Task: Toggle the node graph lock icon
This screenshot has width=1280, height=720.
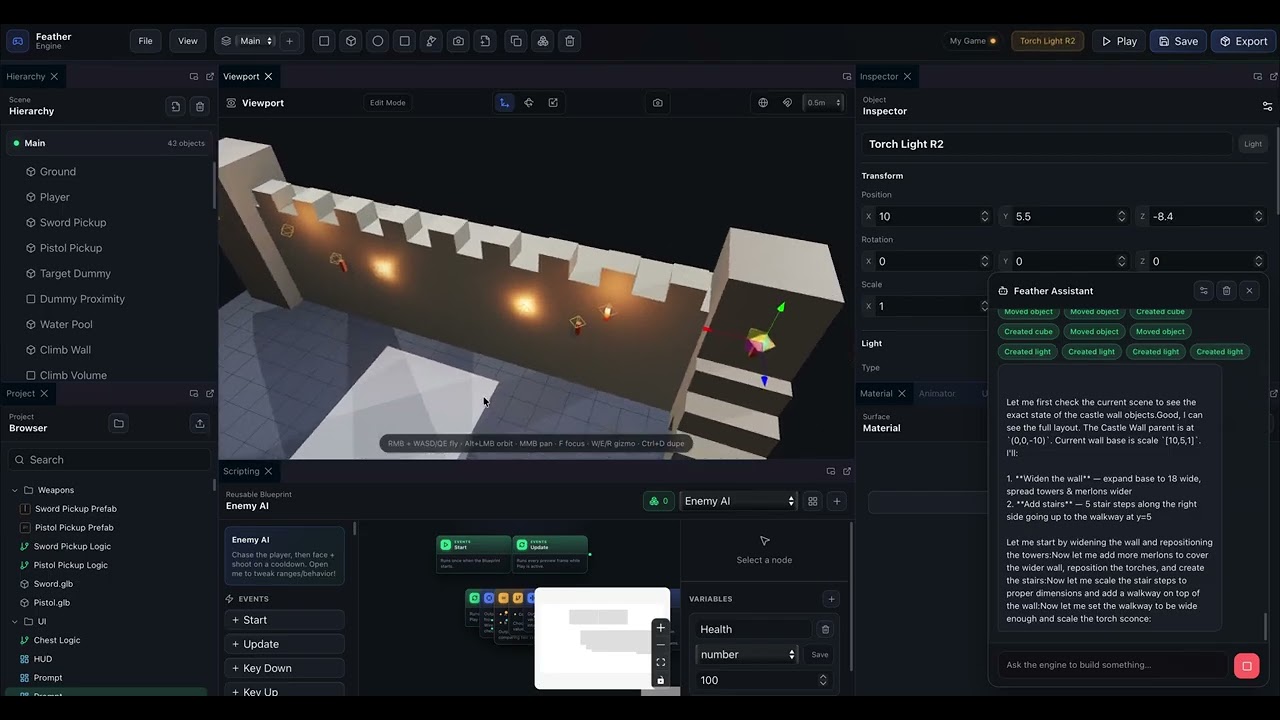Action: (660, 680)
